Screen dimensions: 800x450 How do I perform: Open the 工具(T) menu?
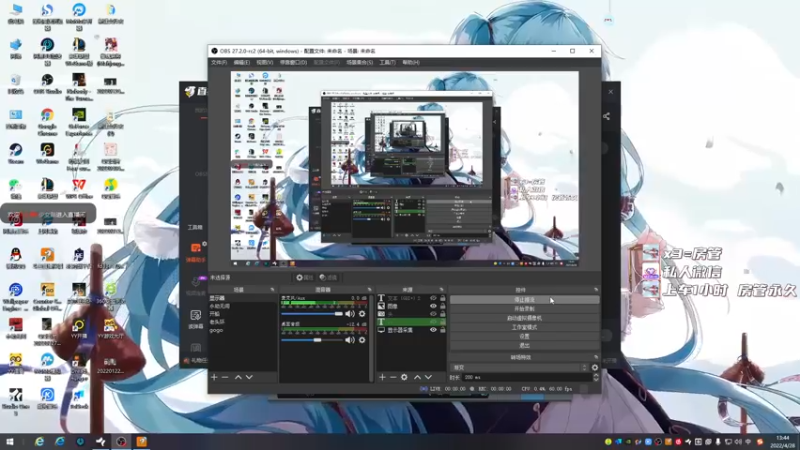click(x=387, y=62)
